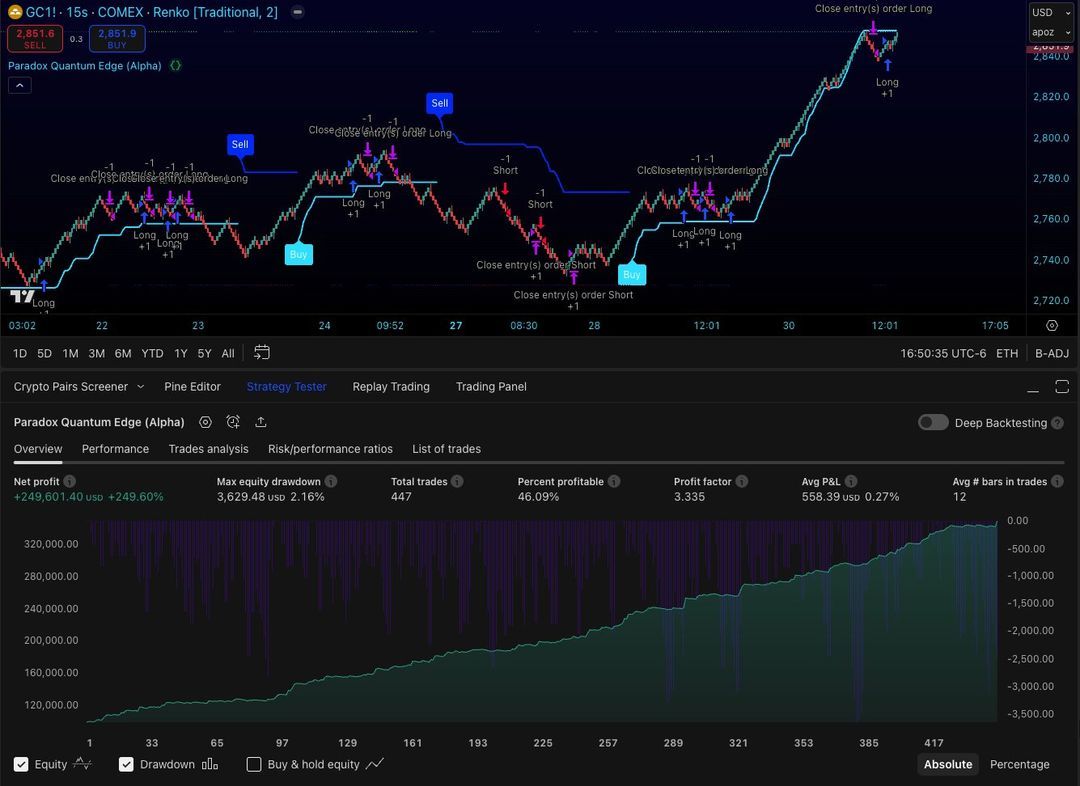Uncheck the Equity checkbox

tap(21, 764)
